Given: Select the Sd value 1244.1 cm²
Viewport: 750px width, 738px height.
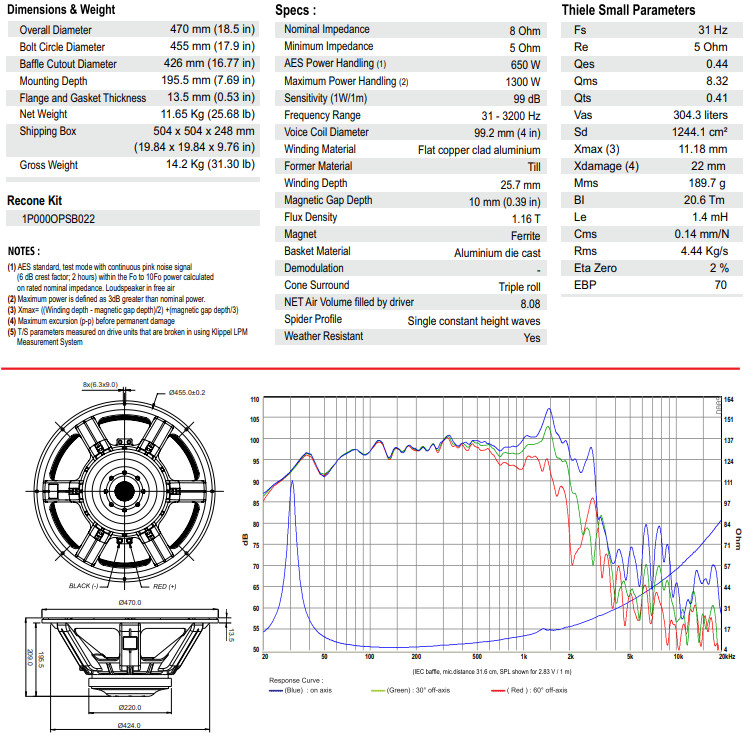Looking at the screenshot, I should click(x=700, y=132).
